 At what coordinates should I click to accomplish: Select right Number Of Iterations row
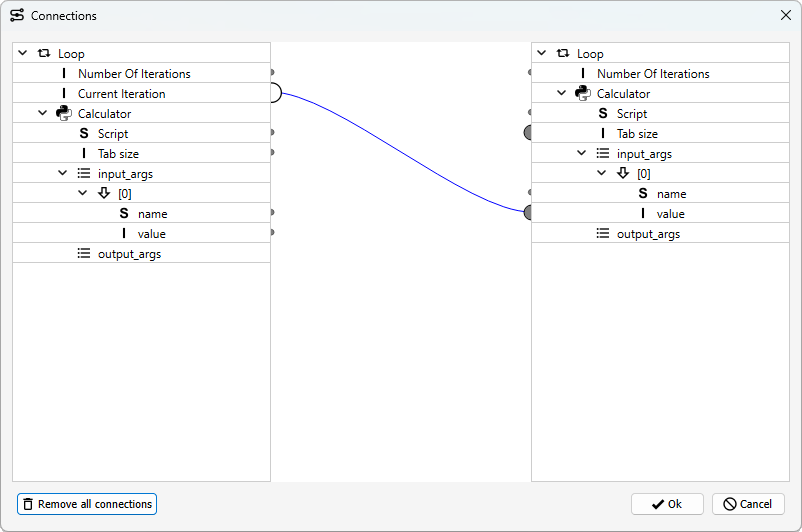pos(660,73)
